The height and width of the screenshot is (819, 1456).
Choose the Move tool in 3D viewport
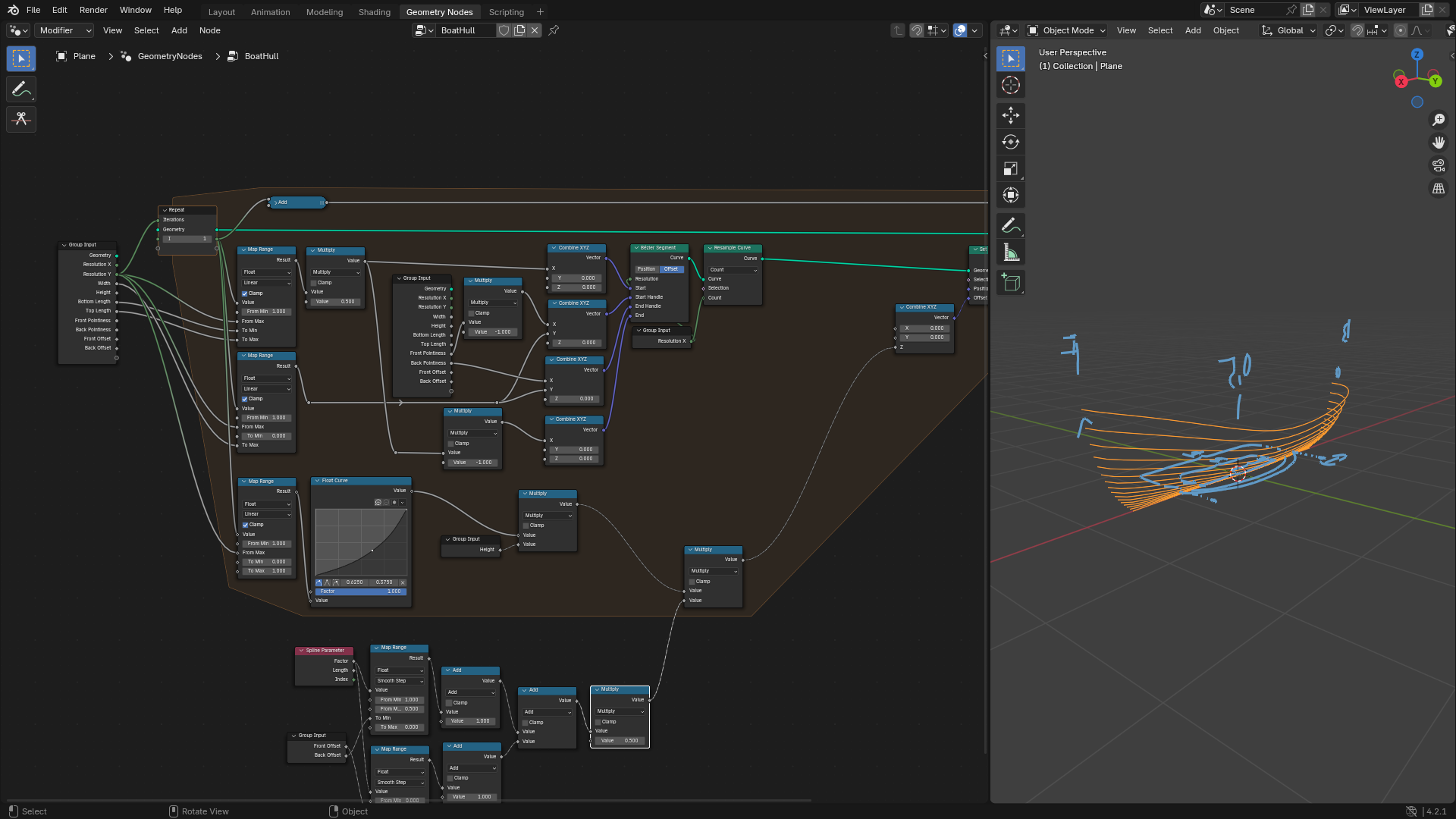pyautogui.click(x=1011, y=115)
